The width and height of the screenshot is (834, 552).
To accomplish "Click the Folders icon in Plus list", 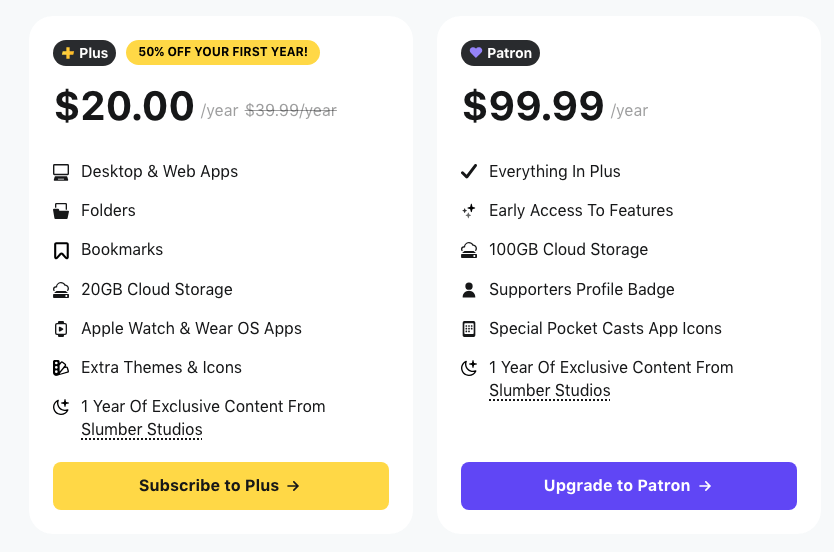I will [x=61, y=211].
